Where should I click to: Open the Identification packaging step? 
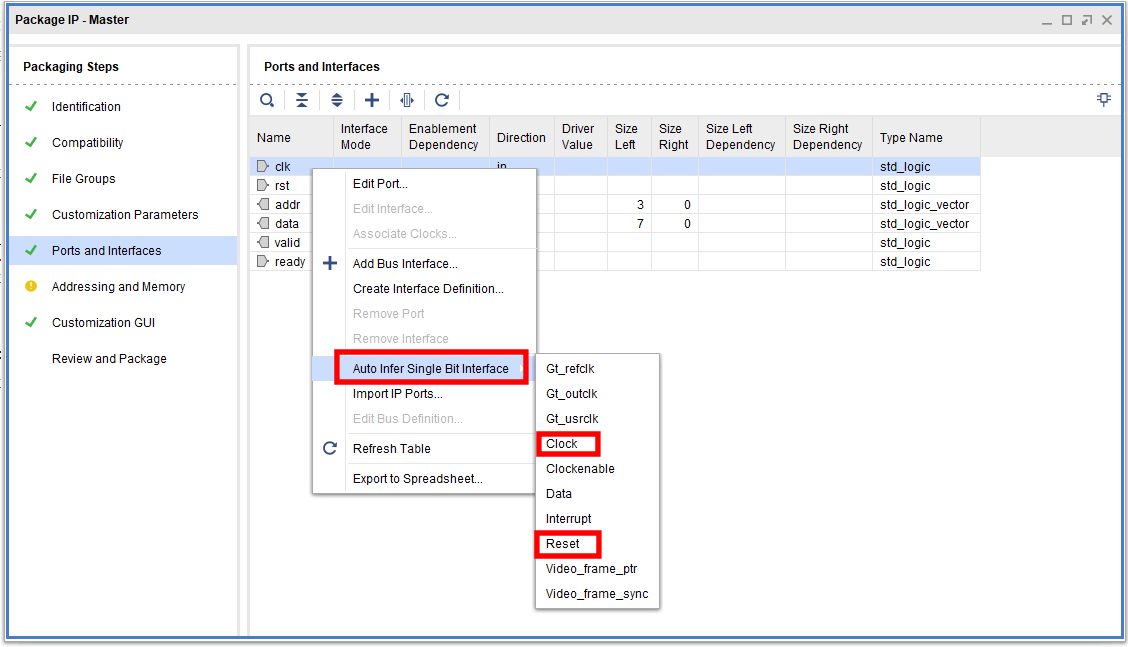click(x=86, y=107)
